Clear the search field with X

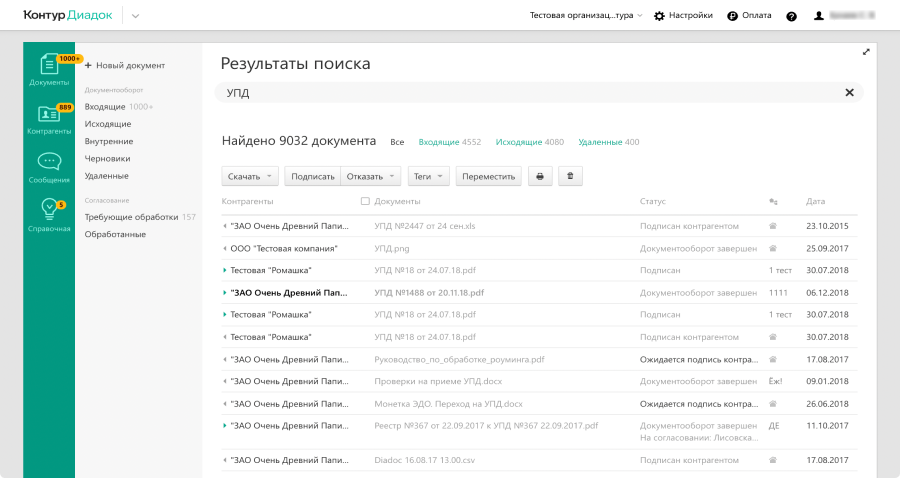[x=849, y=93]
